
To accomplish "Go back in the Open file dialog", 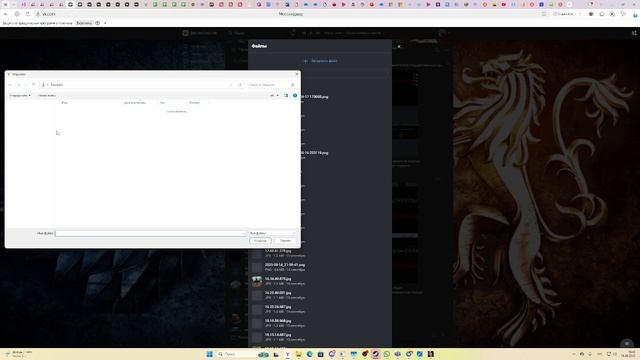I will tap(10, 84).
